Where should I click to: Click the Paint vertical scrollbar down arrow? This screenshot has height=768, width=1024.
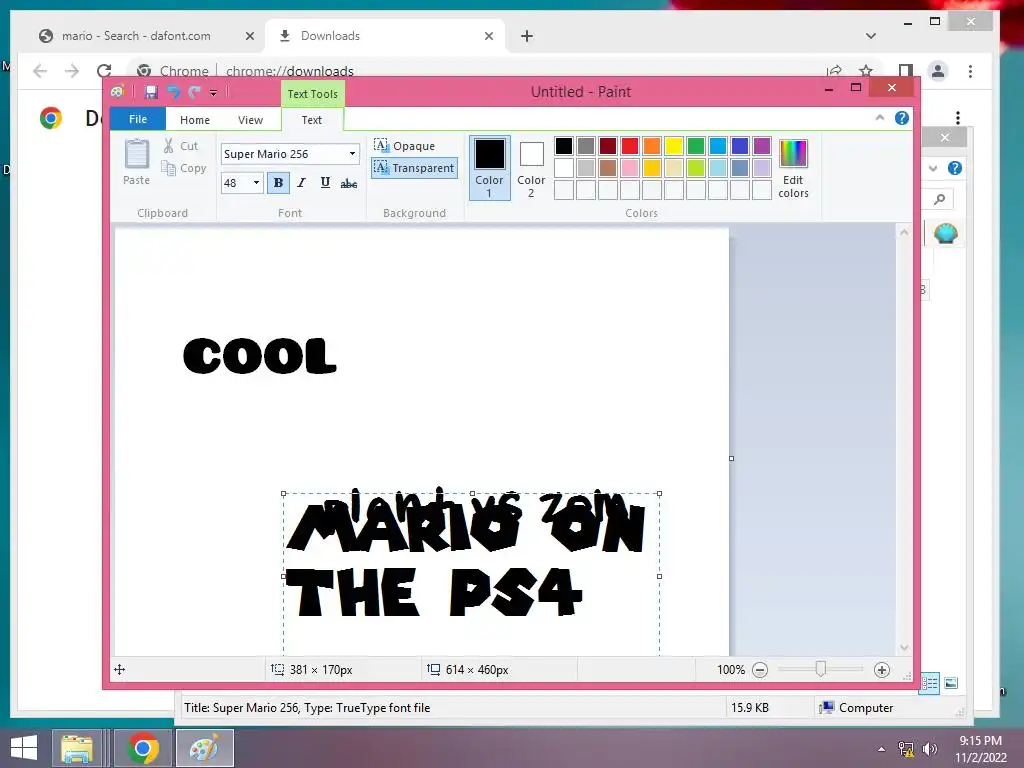point(904,648)
